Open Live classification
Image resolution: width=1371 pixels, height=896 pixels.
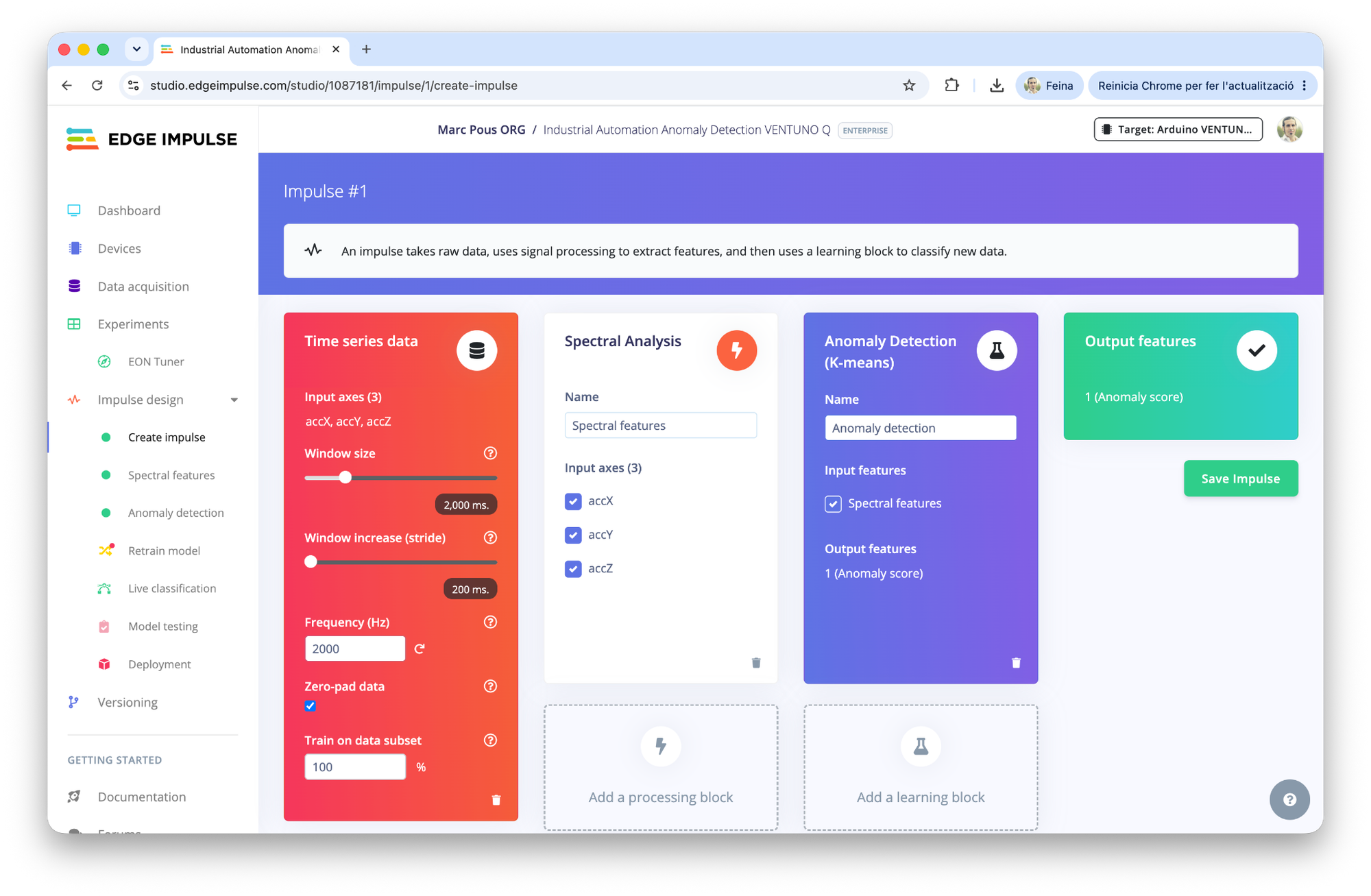pos(172,588)
